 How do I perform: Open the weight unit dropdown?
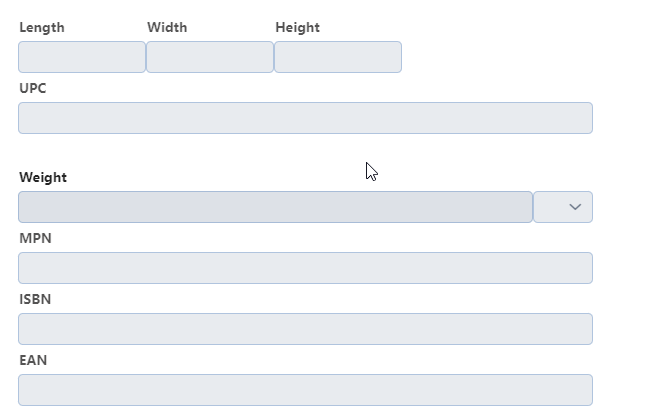[563, 207]
